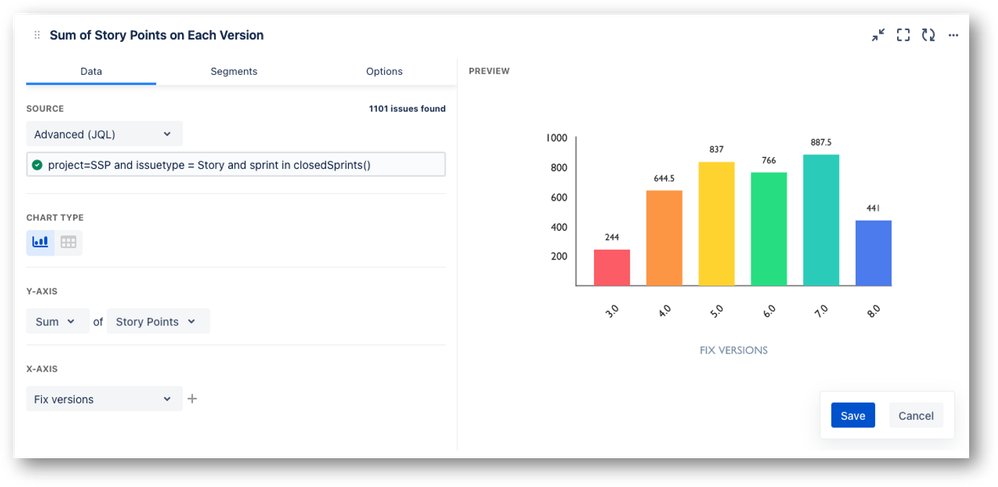Click the Y-AXIS section label
This screenshot has height=487, width=998.
(42, 292)
